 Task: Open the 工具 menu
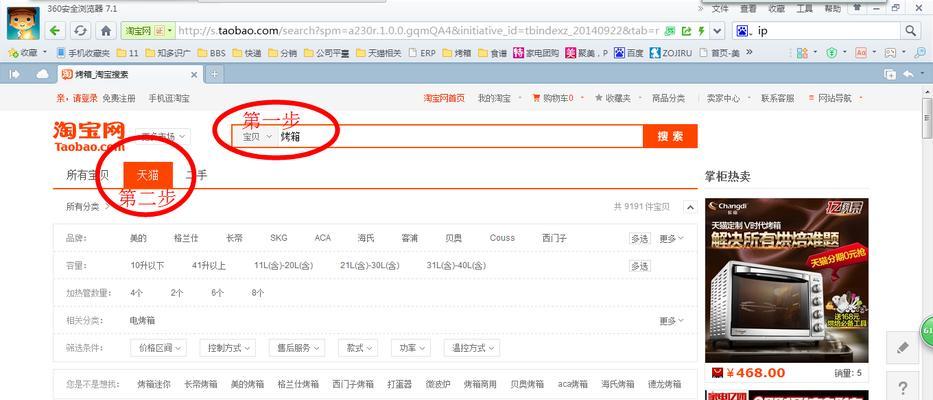coord(804,8)
